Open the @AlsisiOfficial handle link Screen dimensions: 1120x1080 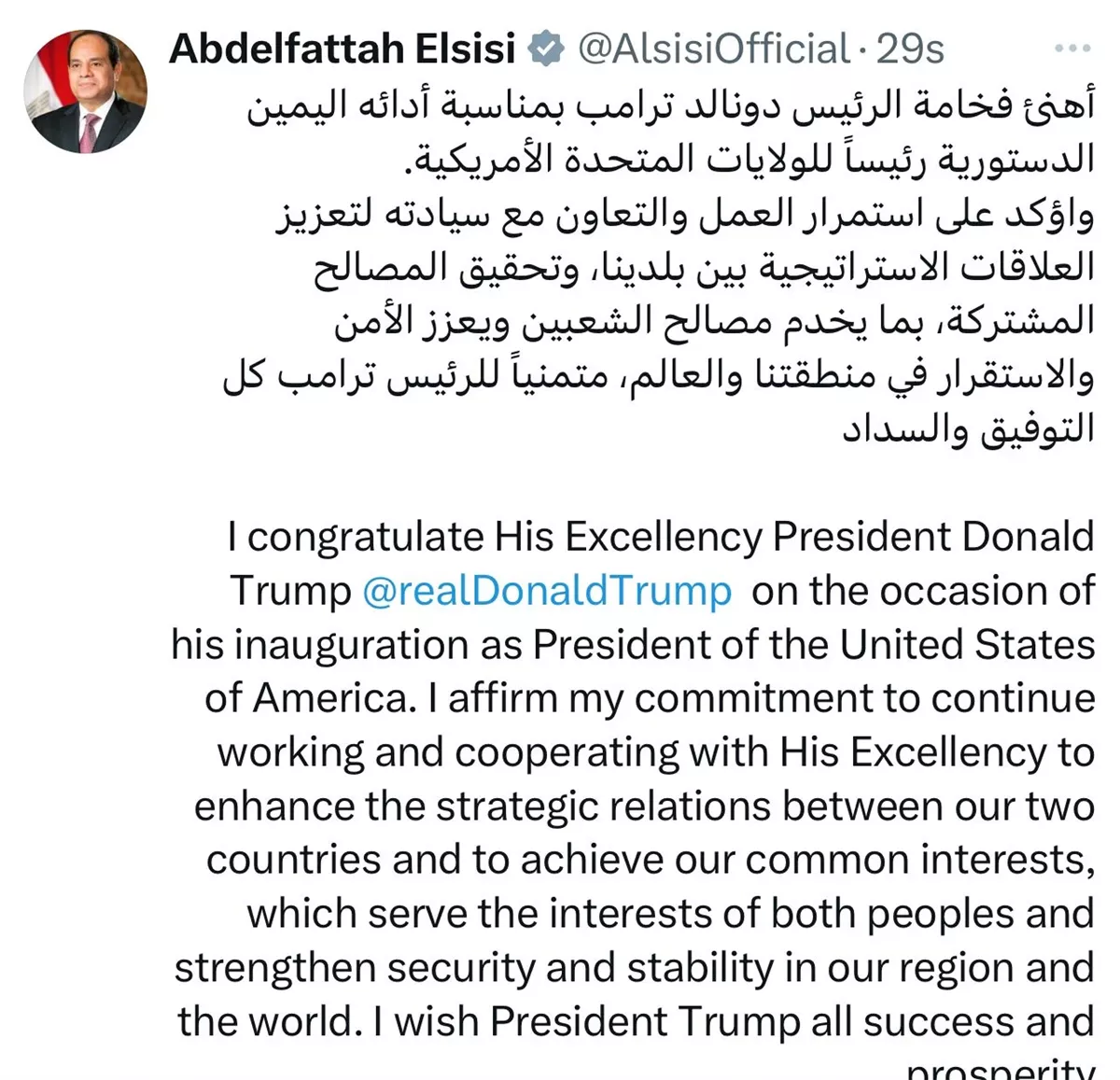click(714, 49)
